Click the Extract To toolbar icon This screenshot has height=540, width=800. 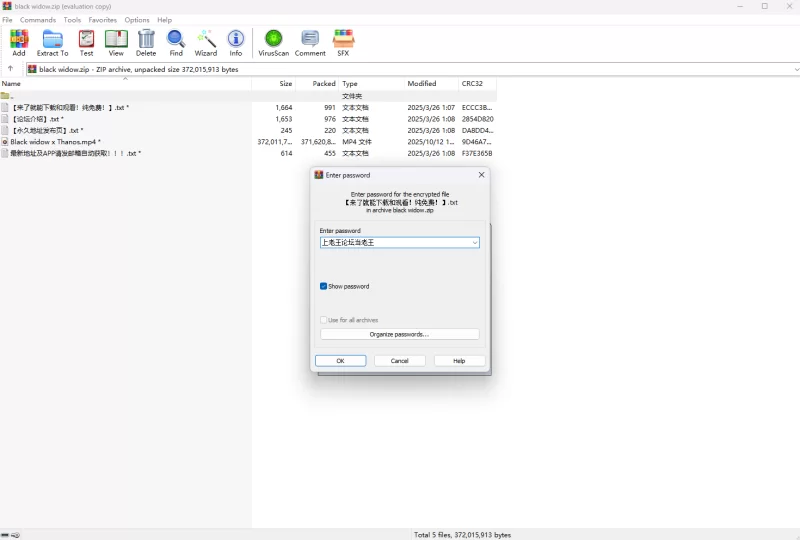point(52,42)
